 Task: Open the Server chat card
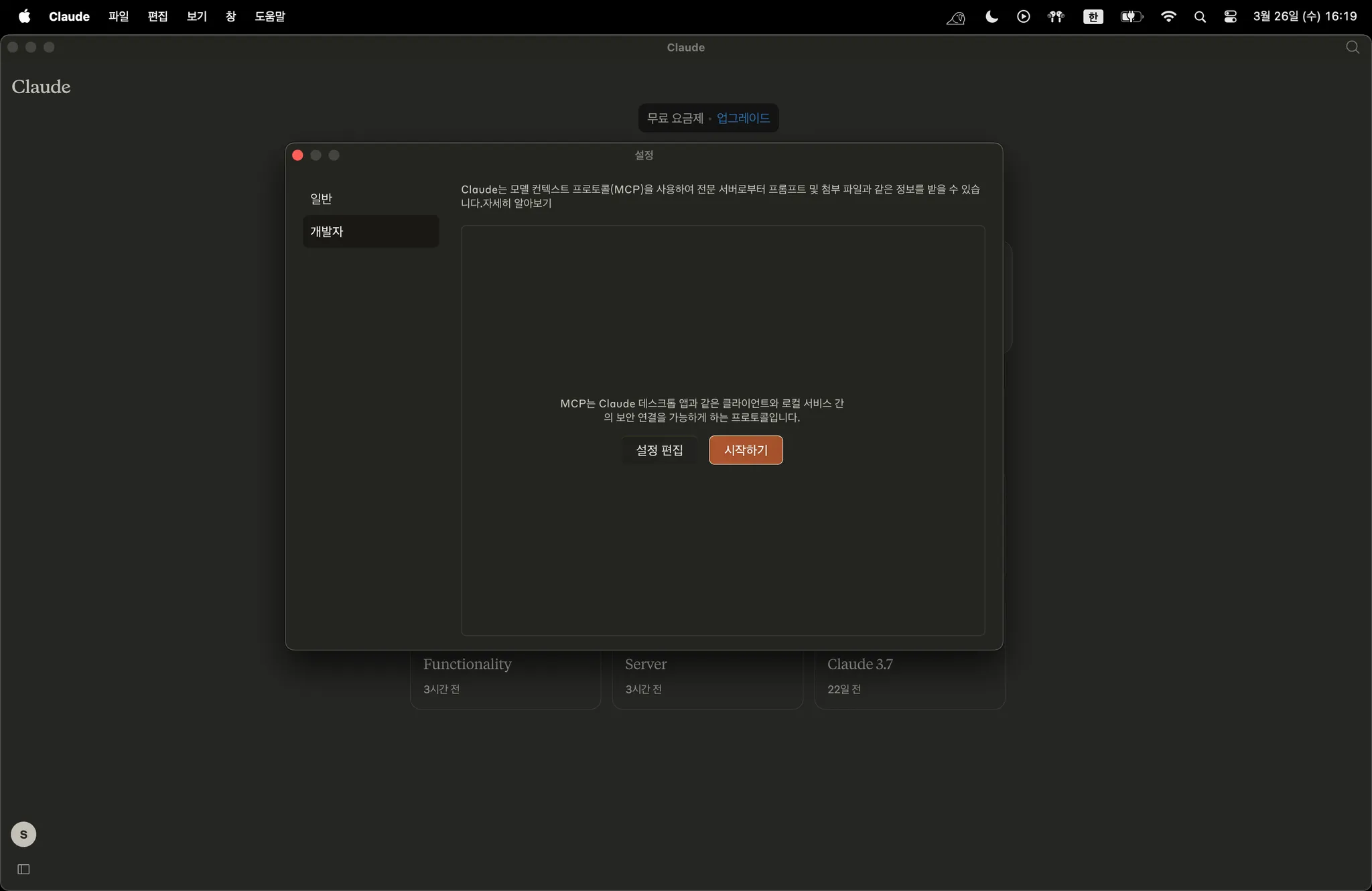click(707, 679)
